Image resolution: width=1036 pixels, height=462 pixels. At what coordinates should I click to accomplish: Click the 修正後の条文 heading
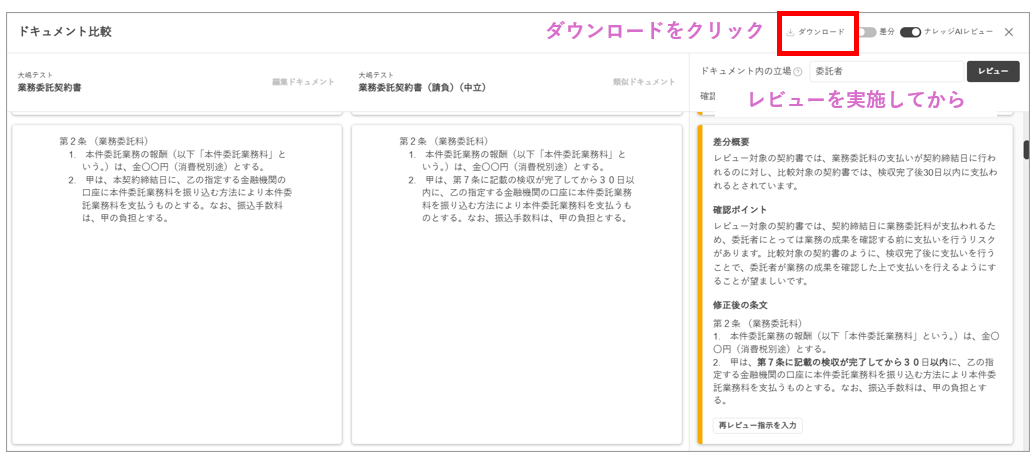pyautogui.click(x=741, y=304)
